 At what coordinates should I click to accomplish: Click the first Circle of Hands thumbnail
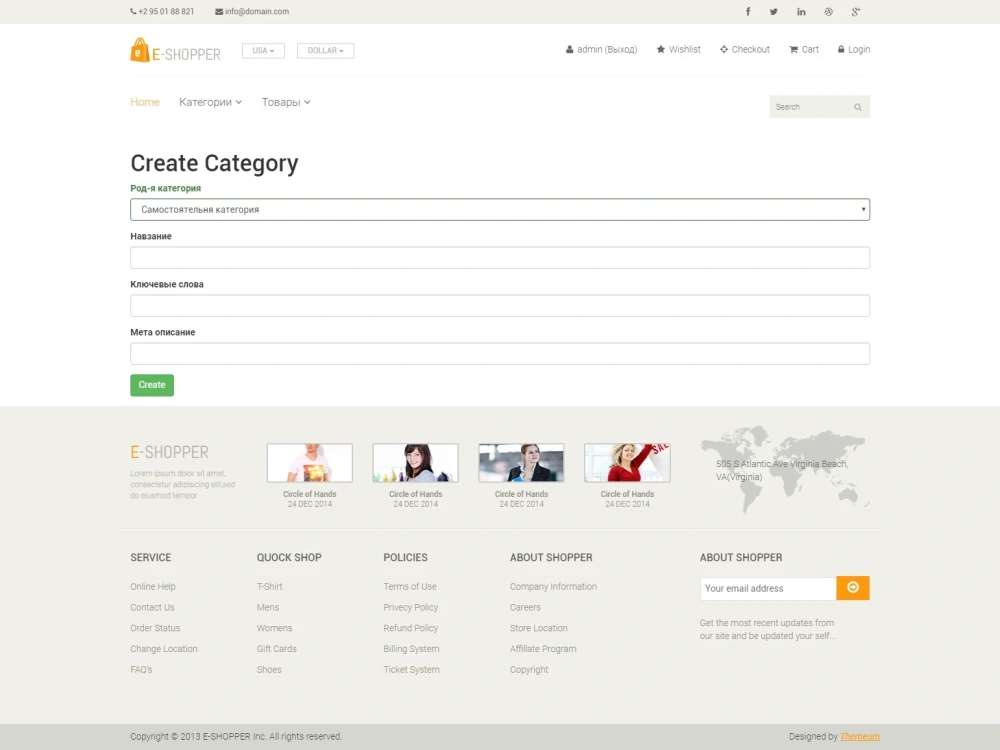coord(309,461)
